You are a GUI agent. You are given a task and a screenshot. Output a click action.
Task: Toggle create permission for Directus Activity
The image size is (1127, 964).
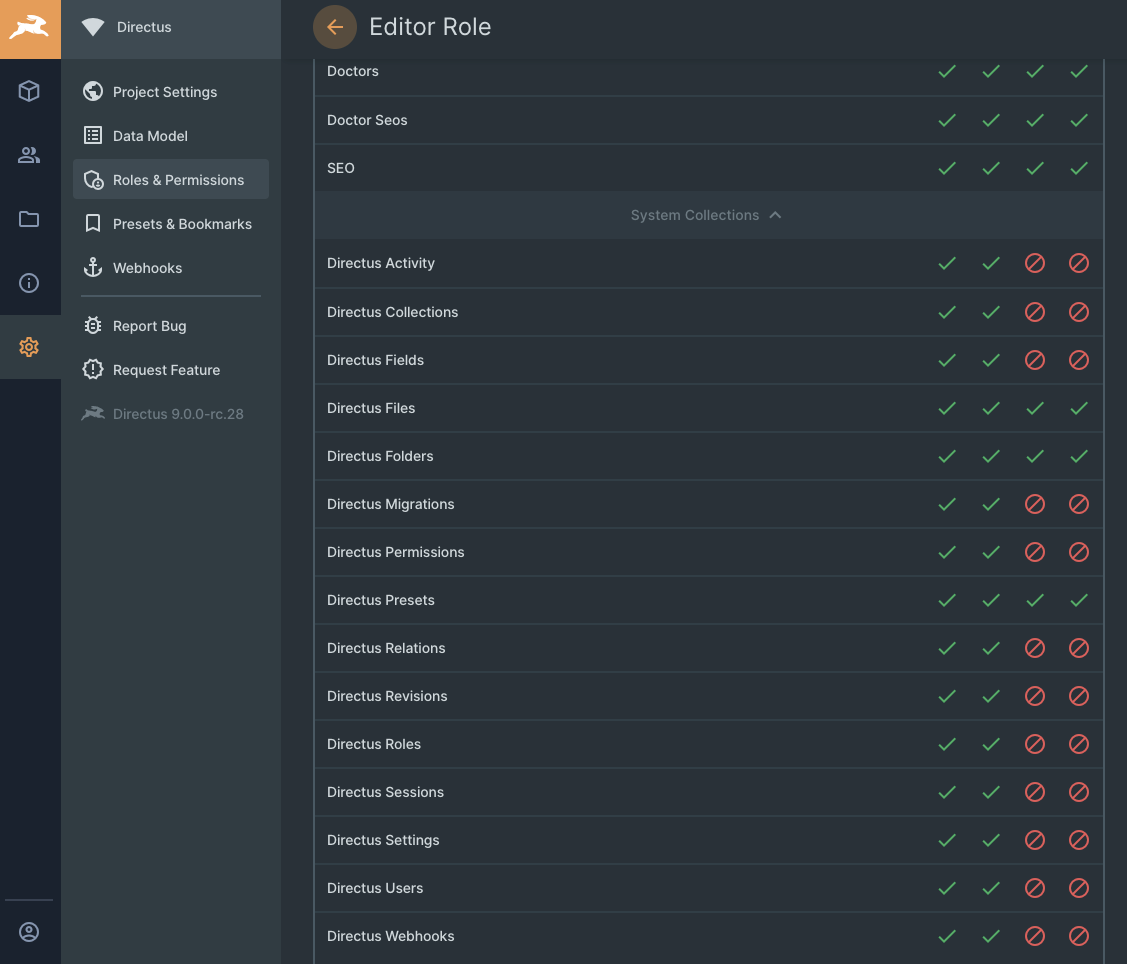947,263
